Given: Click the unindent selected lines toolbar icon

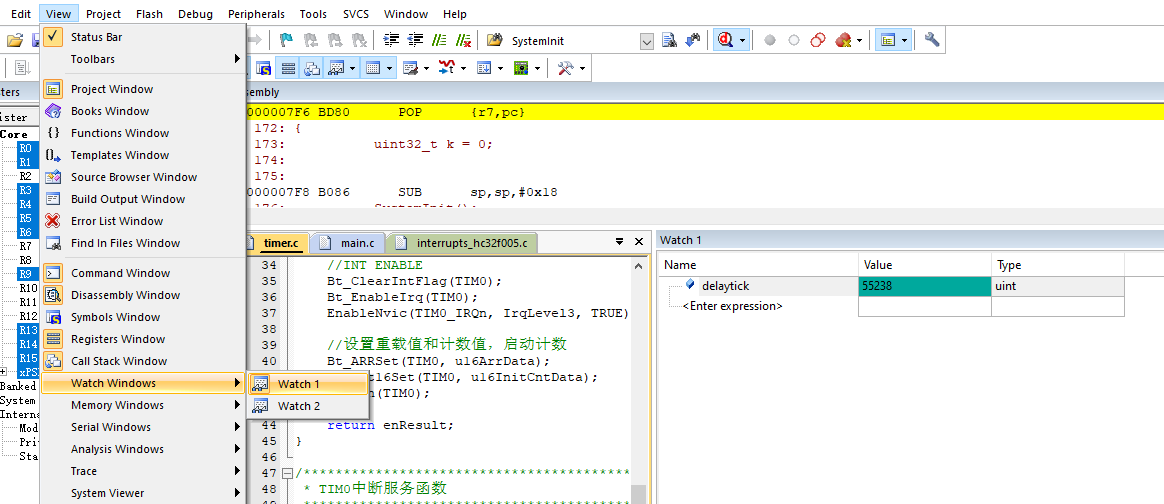Looking at the screenshot, I should point(416,40).
